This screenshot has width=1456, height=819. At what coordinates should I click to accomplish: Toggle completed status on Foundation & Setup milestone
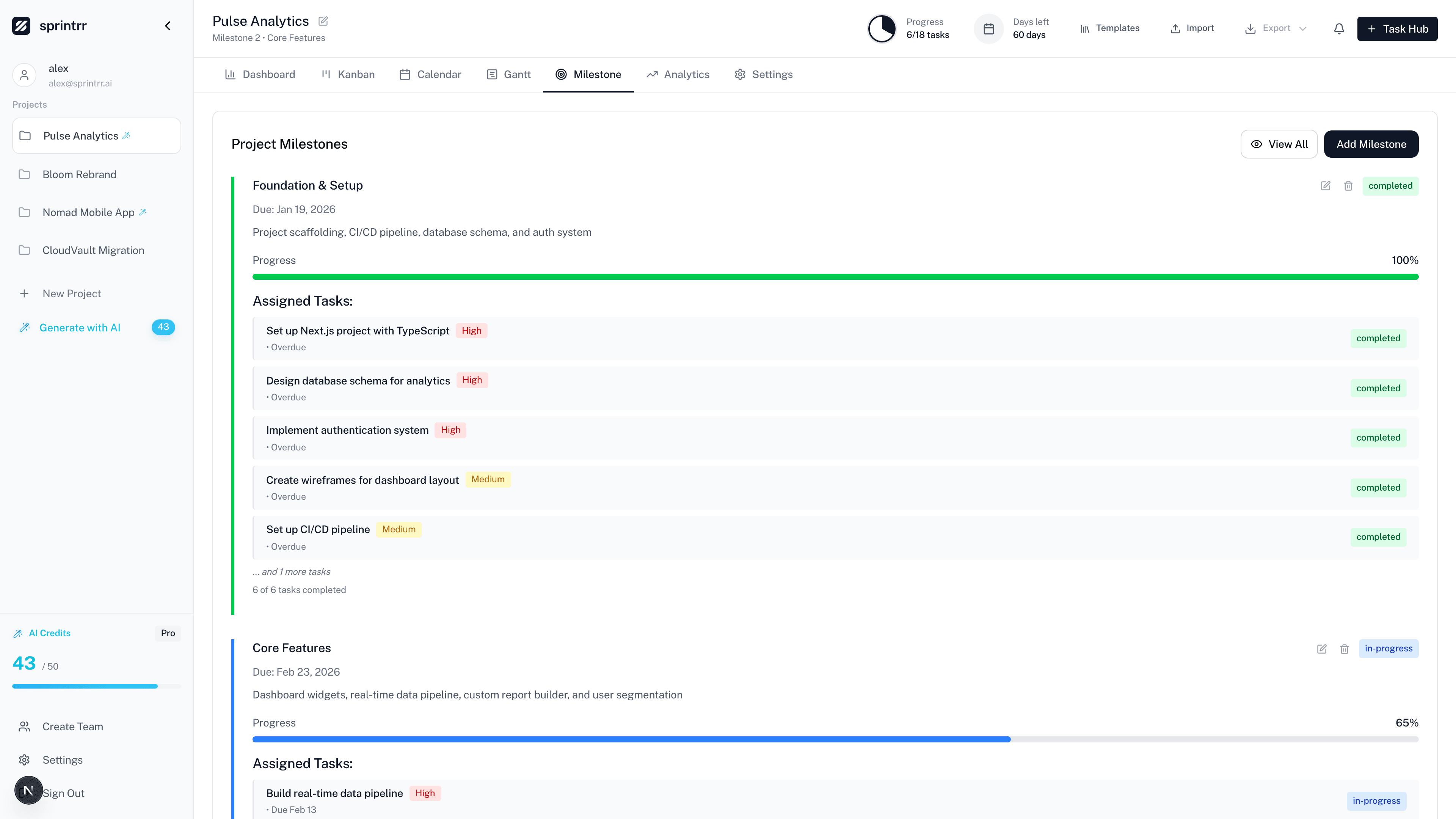tap(1390, 185)
